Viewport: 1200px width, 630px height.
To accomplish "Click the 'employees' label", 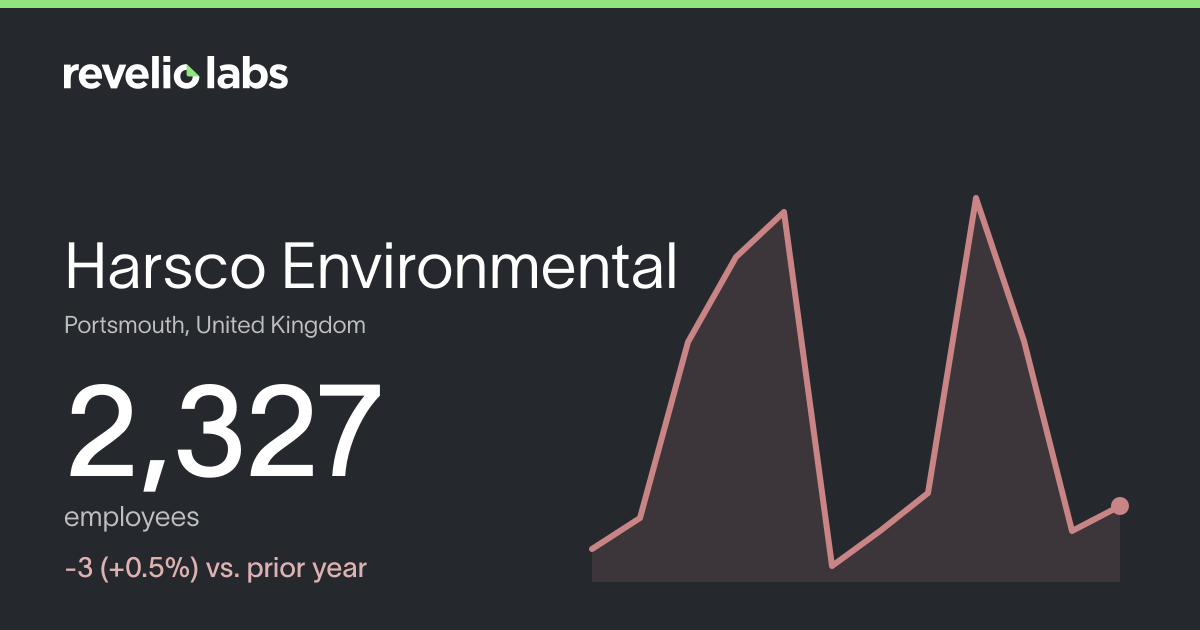I will coord(132,519).
